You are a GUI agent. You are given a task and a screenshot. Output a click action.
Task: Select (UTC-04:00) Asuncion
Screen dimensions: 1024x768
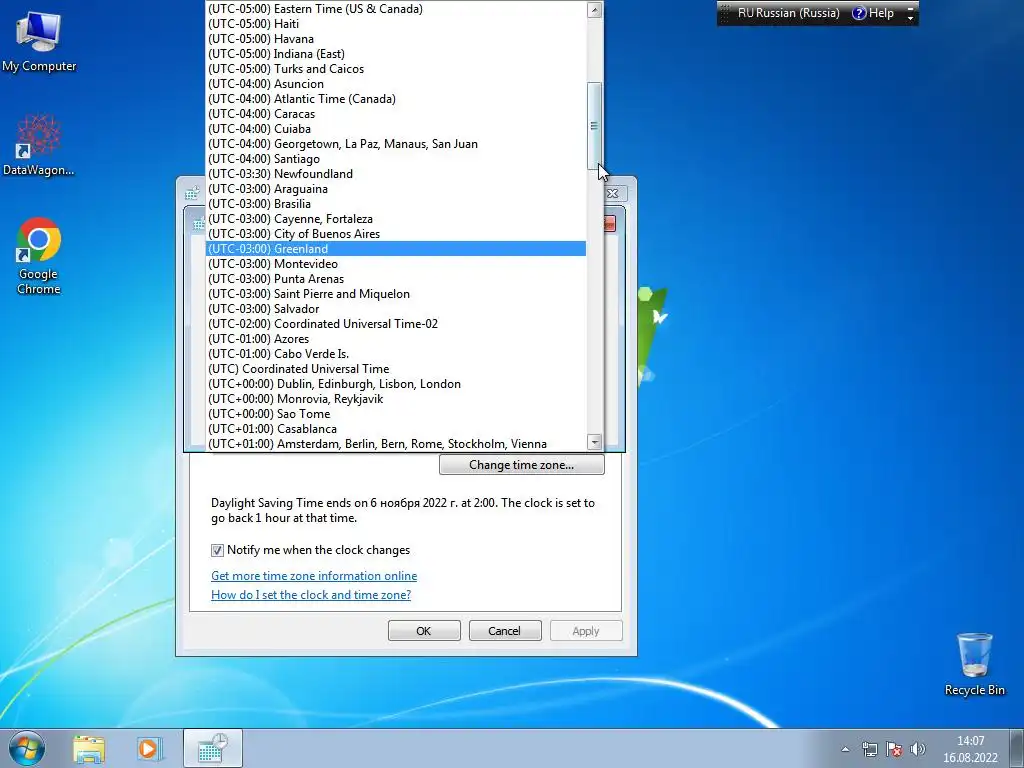click(x=396, y=84)
